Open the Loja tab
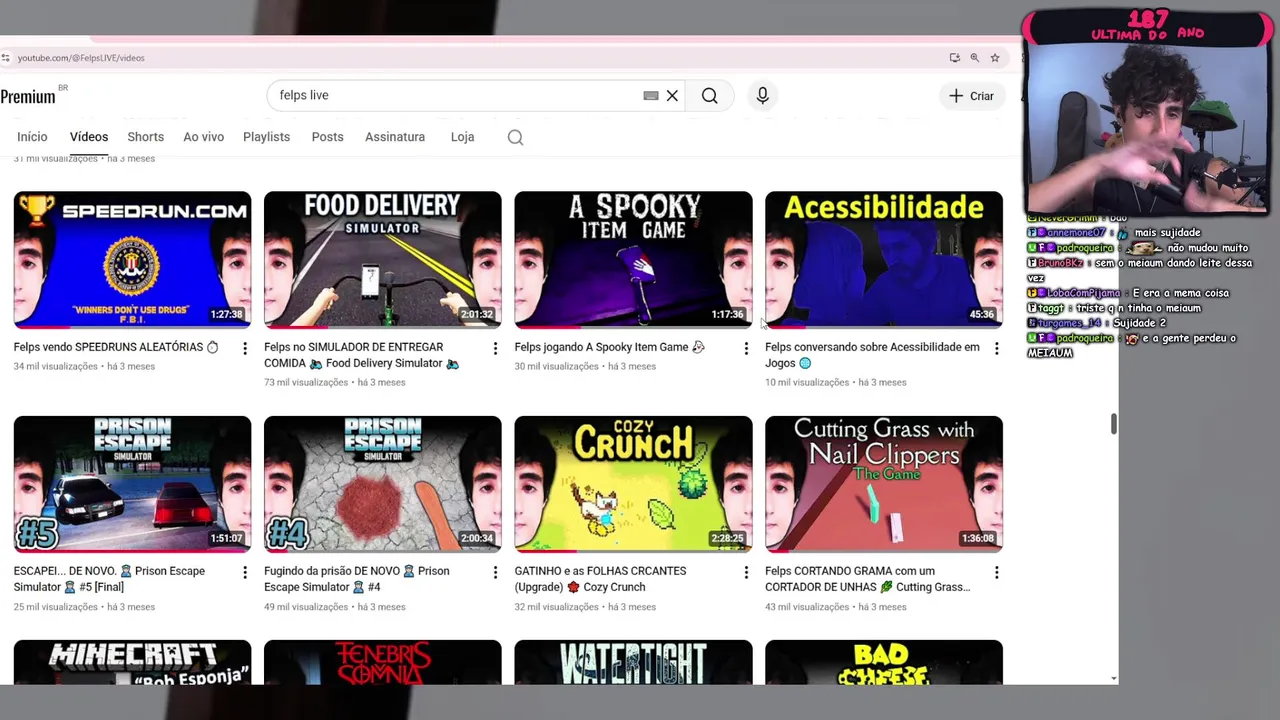1280x720 pixels. pos(462,137)
